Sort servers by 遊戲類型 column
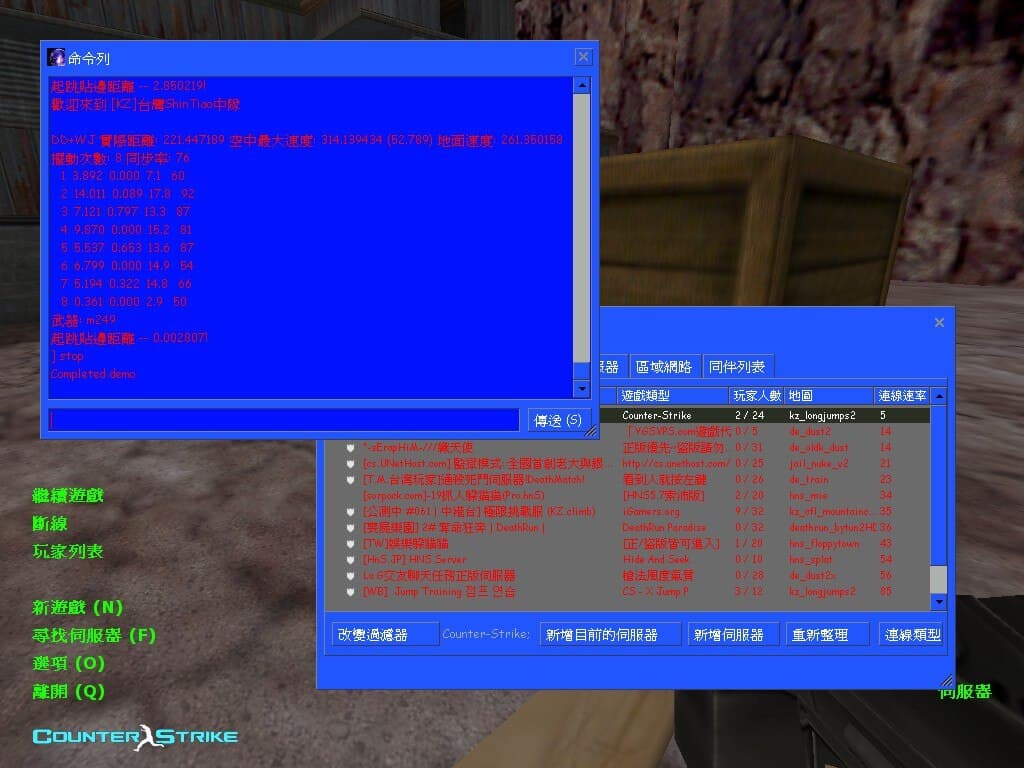The height and width of the screenshot is (768, 1024). [670, 396]
